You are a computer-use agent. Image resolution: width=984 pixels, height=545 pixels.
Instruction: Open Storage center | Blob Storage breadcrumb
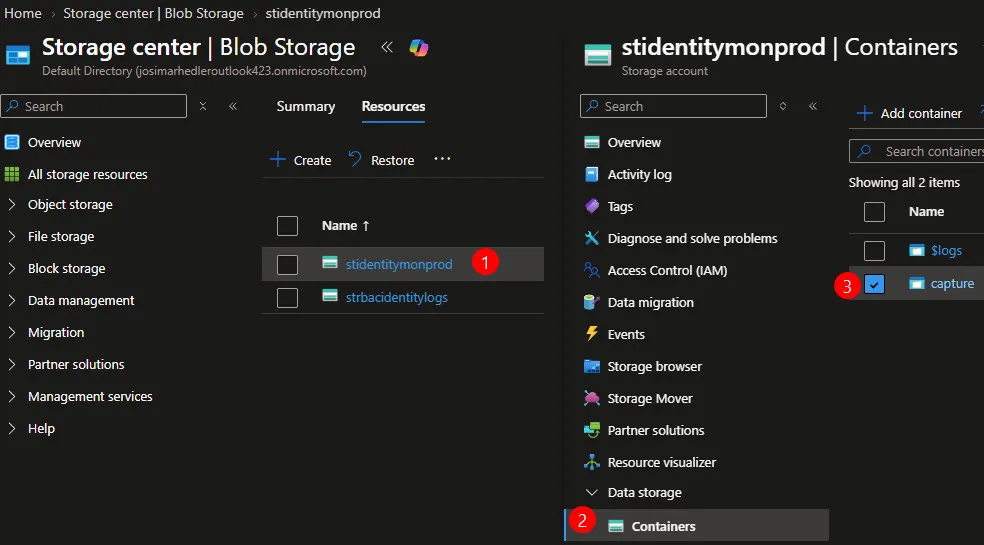click(x=153, y=13)
